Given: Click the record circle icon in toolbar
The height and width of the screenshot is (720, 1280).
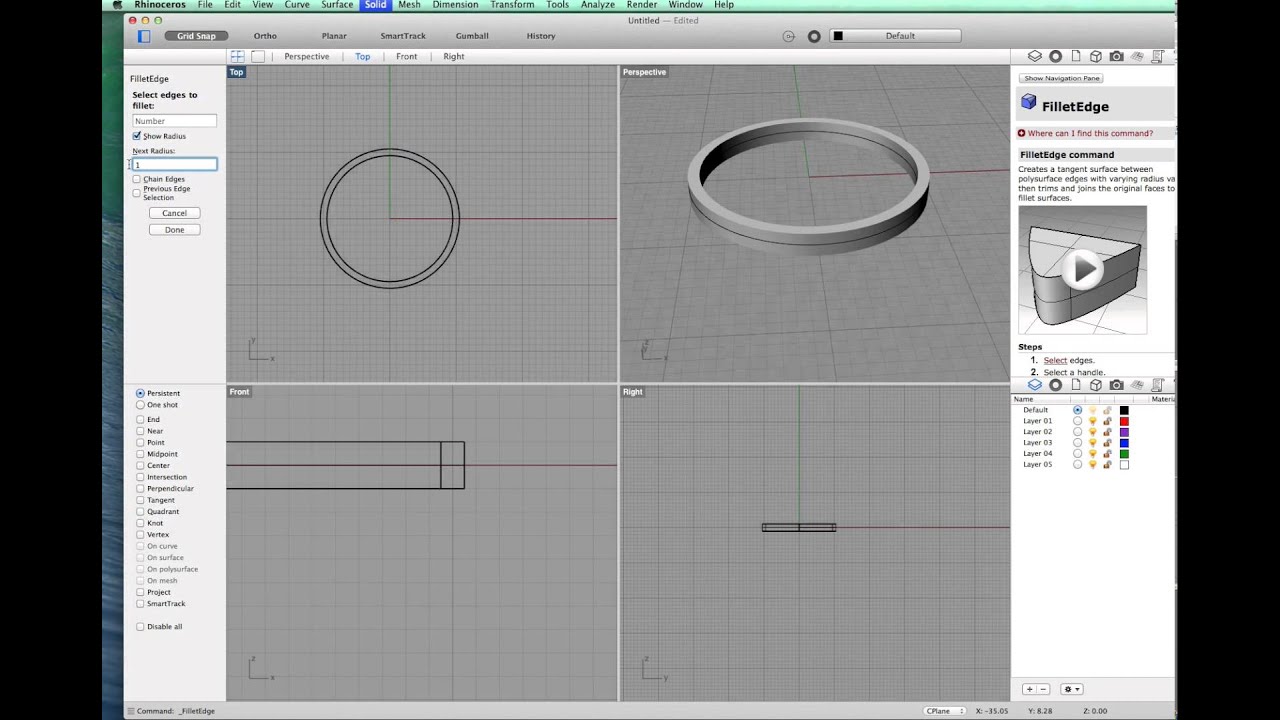Looking at the screenshot, I should [x=814, y=36].
